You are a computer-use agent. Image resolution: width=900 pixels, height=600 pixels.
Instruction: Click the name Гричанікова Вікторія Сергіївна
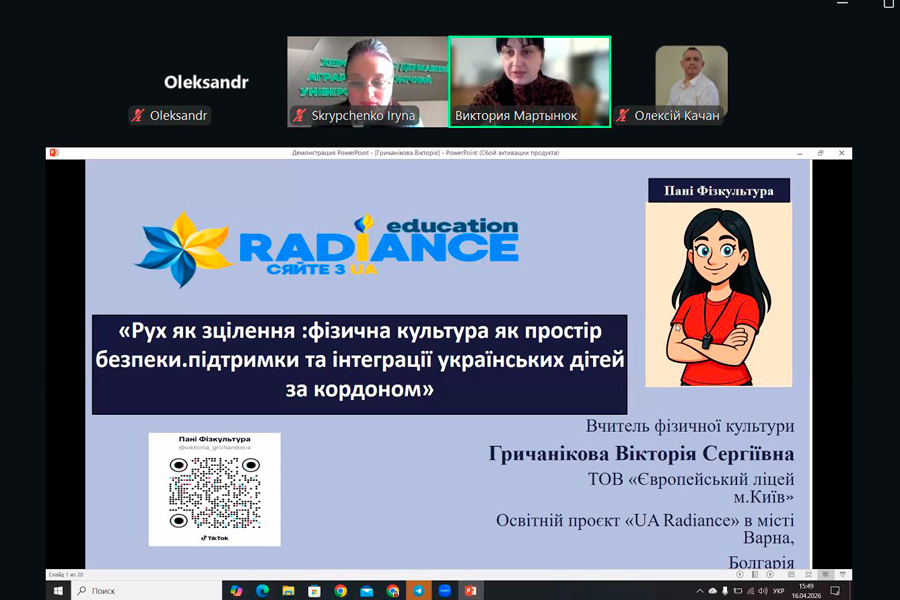(642, 454)
